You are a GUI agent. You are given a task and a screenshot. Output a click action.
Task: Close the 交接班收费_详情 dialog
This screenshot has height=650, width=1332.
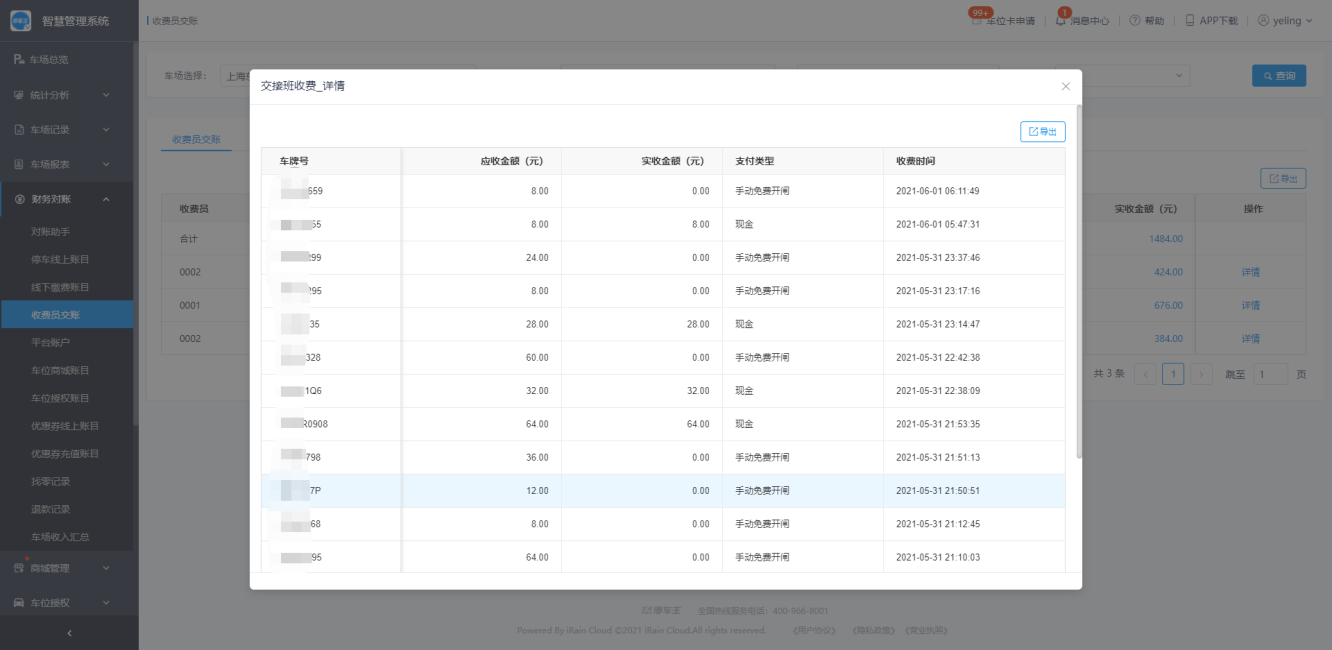coord(1065,87)
